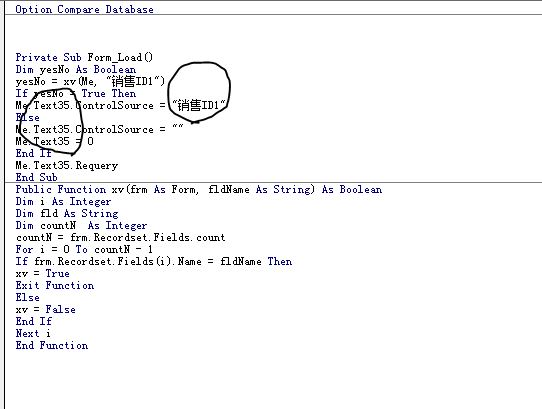
Task: Click the yesNo = xv(Me, ...) assignment line
Action: pyautogui.click(x=91, y=82)
